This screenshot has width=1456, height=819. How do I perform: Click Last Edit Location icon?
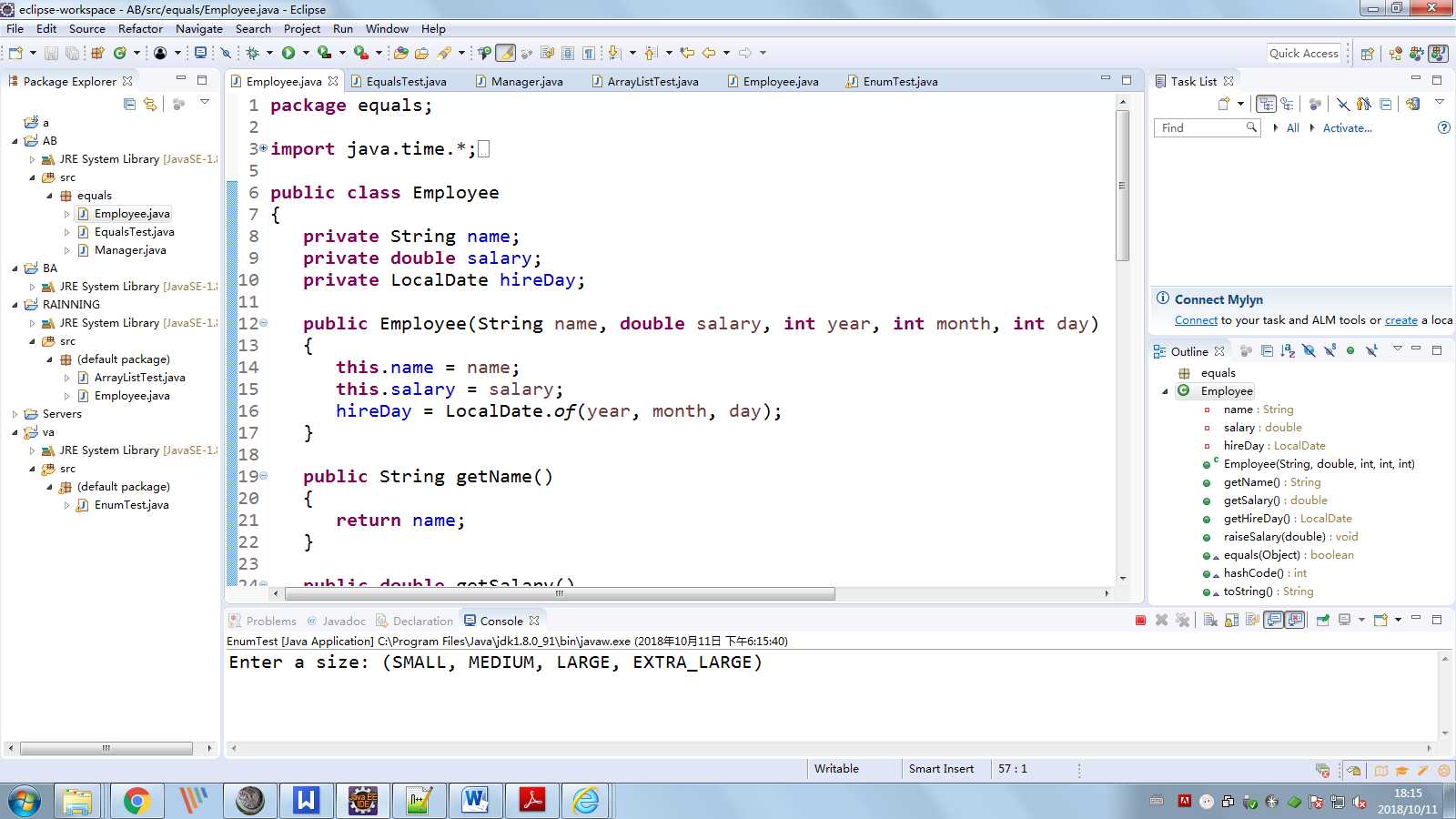pyautogui.click(x=687, y=53)
